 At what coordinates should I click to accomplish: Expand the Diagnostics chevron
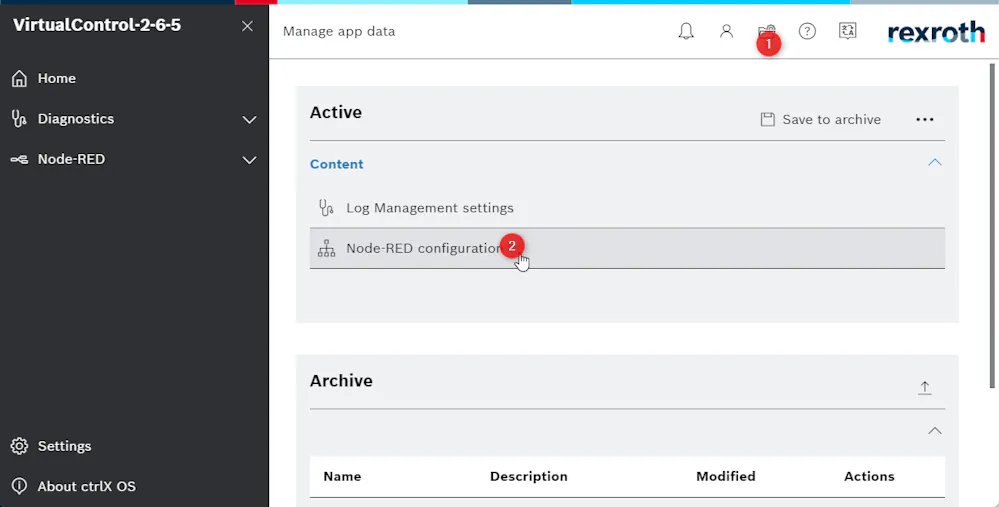point(249,120)
